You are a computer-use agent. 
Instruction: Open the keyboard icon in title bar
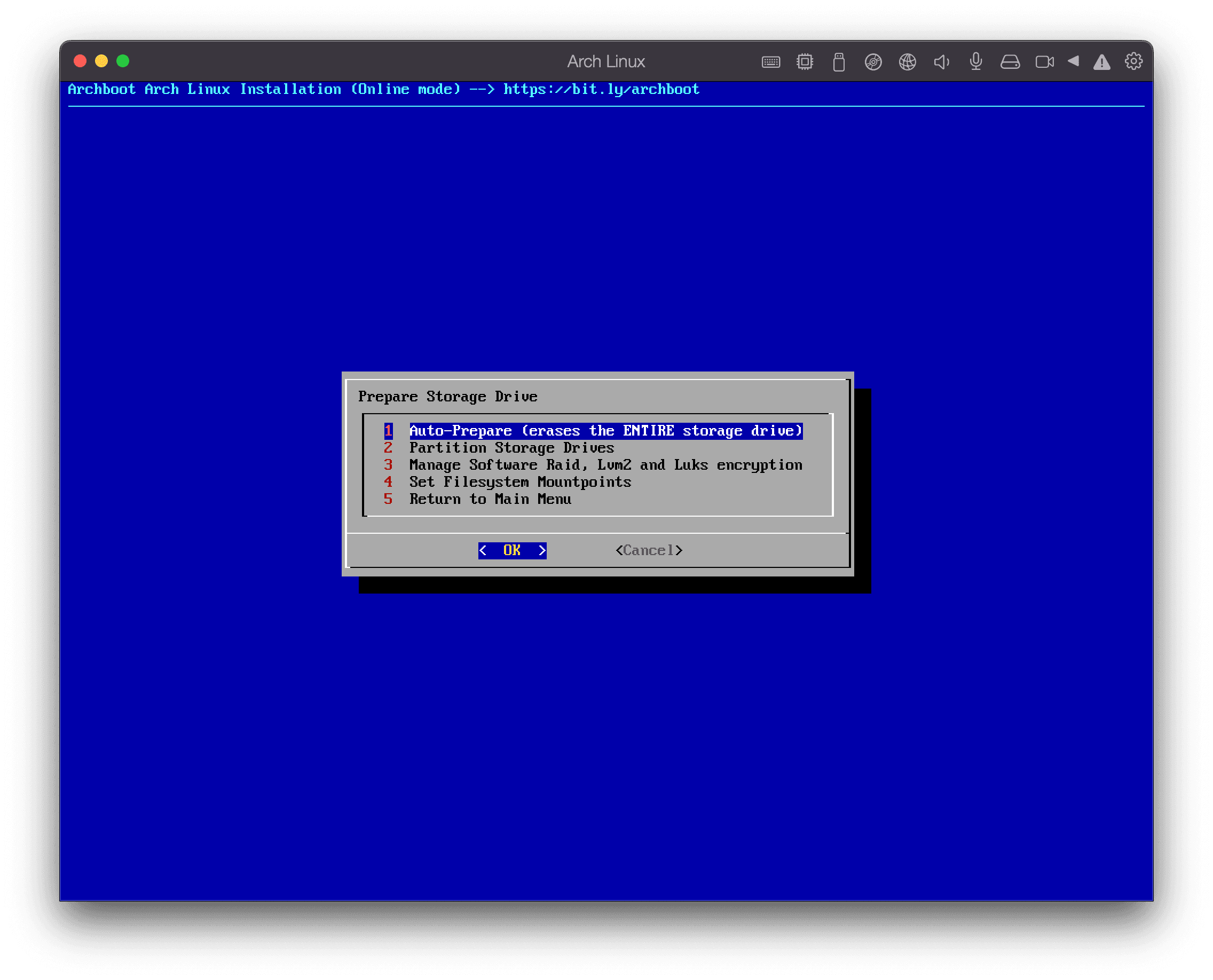[770, 61]
